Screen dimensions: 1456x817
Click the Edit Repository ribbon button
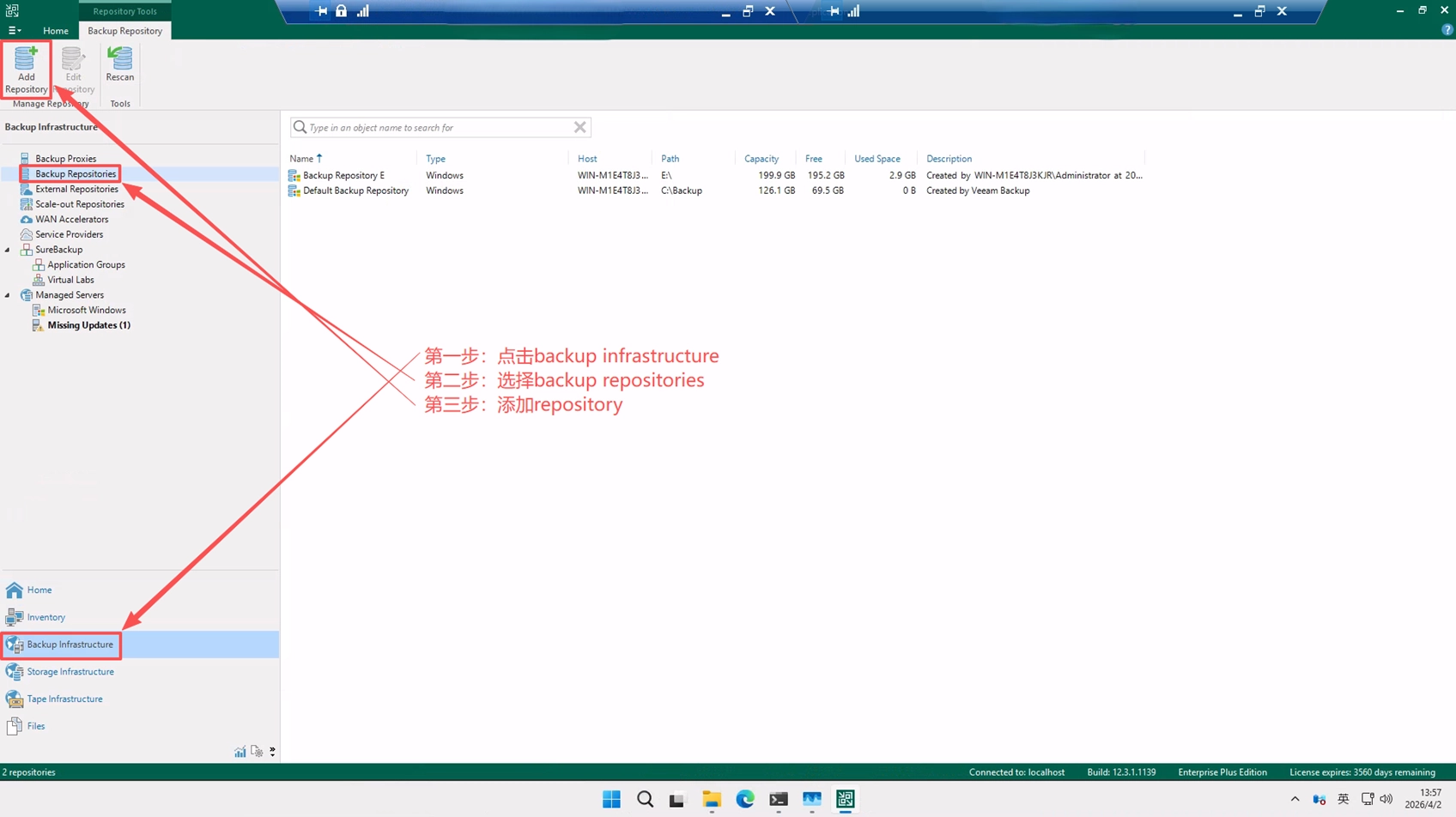tap(73, 70)
